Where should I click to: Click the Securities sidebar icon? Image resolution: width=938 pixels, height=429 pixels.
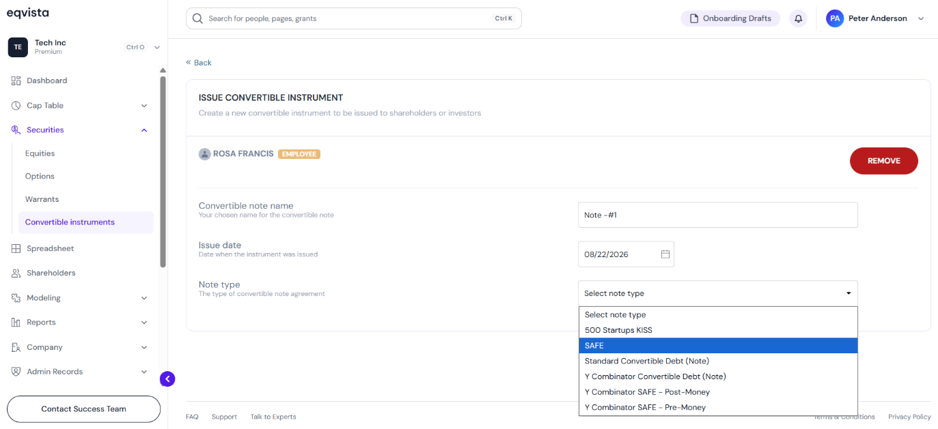[16, 130]
